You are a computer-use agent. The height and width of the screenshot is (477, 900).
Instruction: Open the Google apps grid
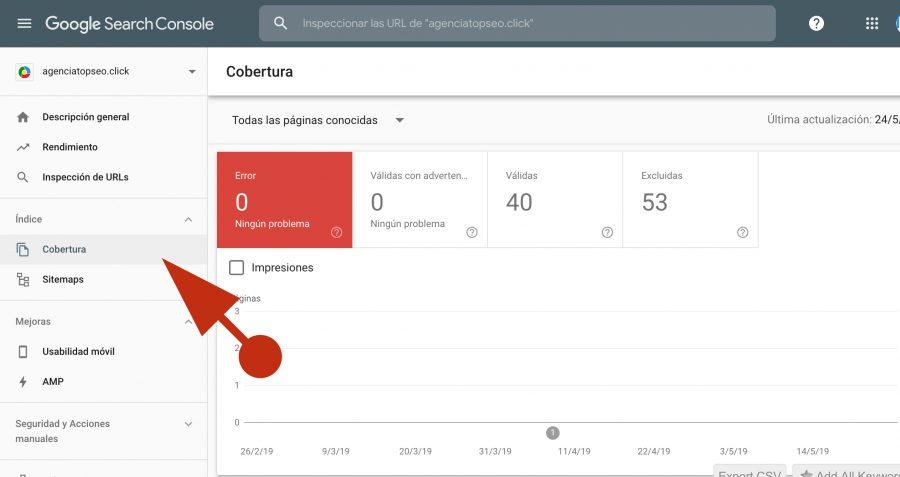872,23
